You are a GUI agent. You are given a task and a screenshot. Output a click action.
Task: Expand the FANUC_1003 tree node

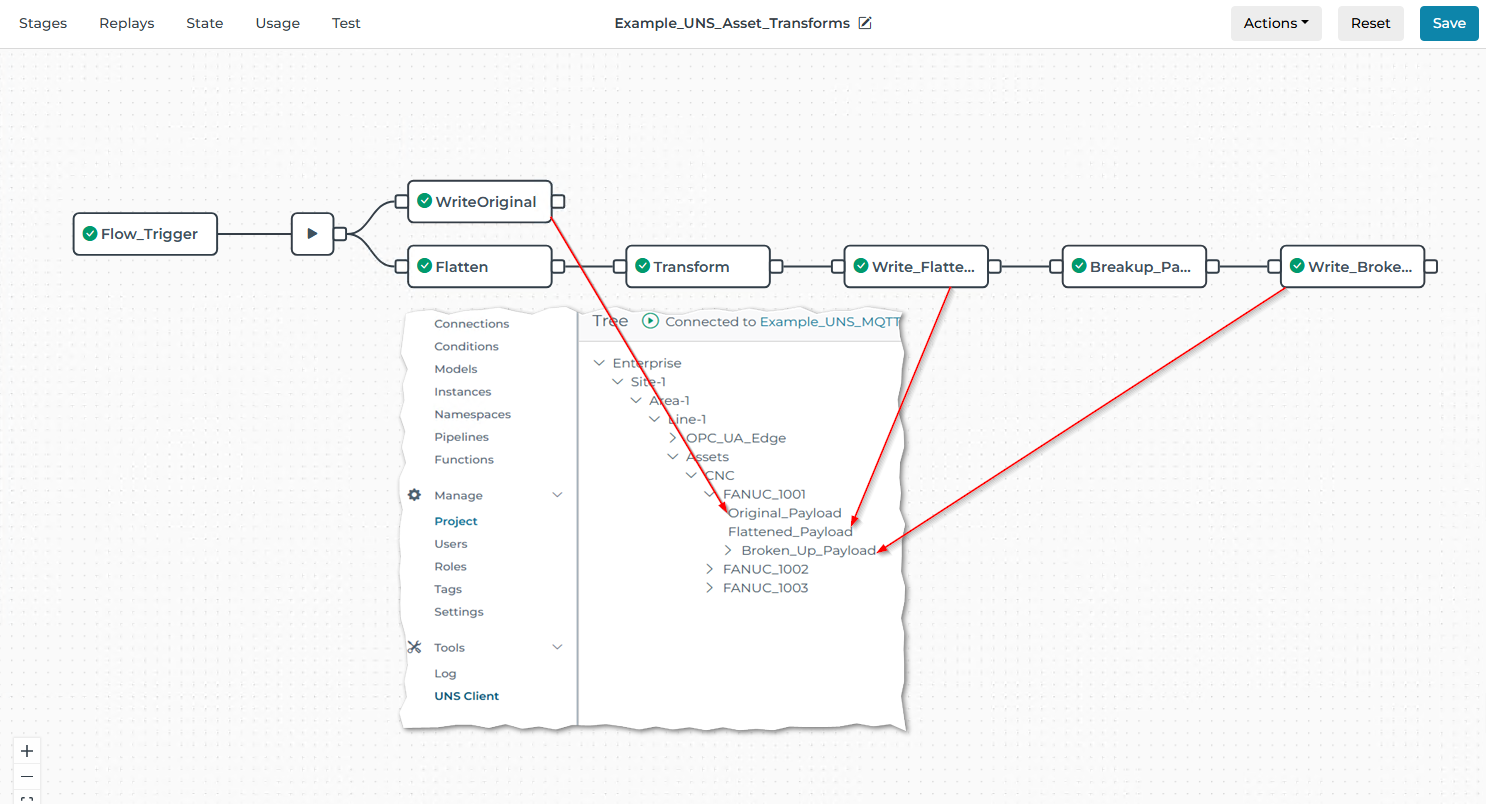click(710, 588)
